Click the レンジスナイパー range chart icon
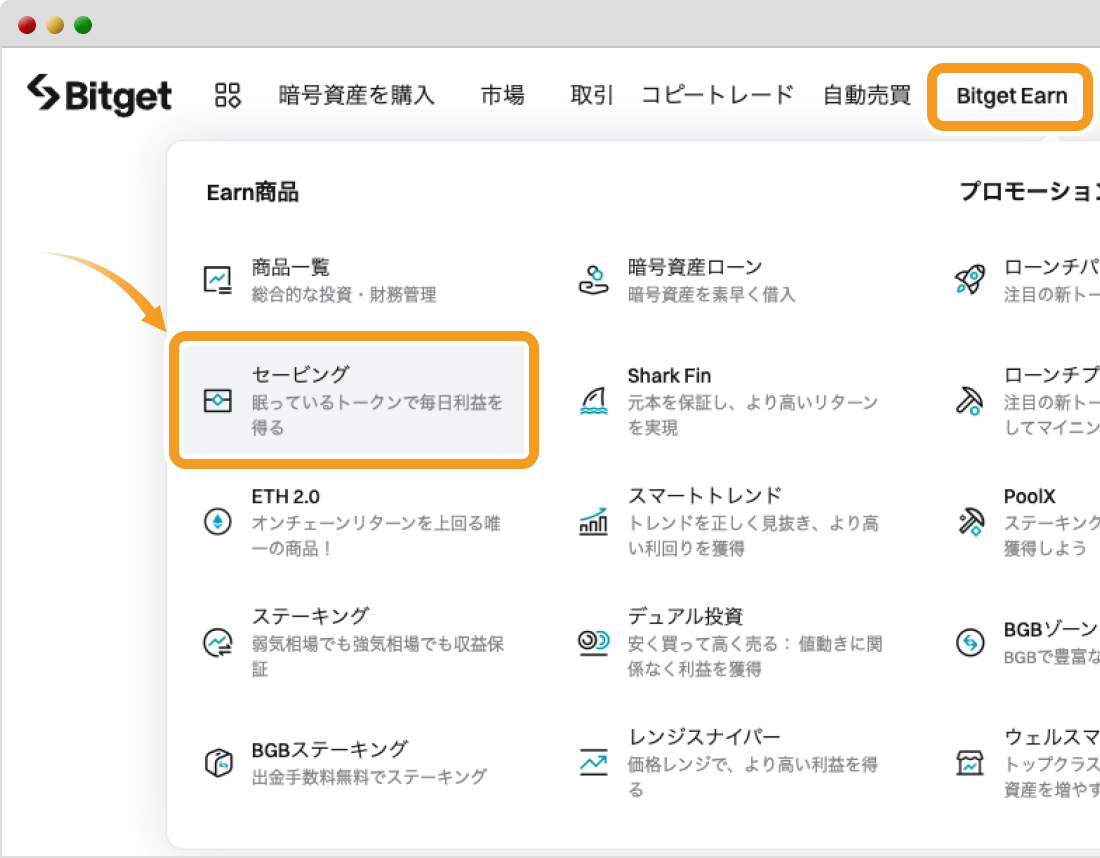The image size is (1100, 858). tap(593, 763)
